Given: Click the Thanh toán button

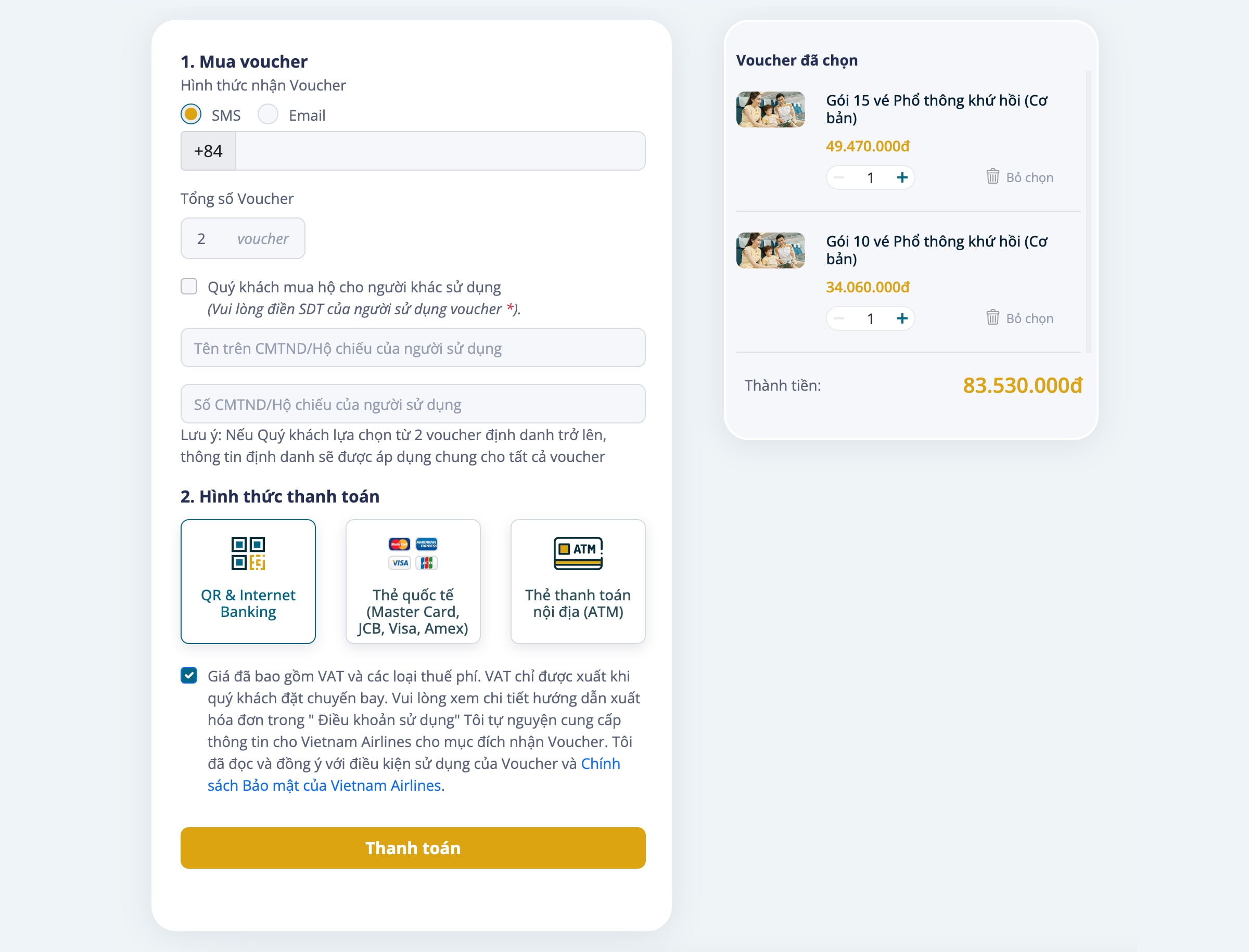Looking at the screenshot, I should click(x=413, y=848).
